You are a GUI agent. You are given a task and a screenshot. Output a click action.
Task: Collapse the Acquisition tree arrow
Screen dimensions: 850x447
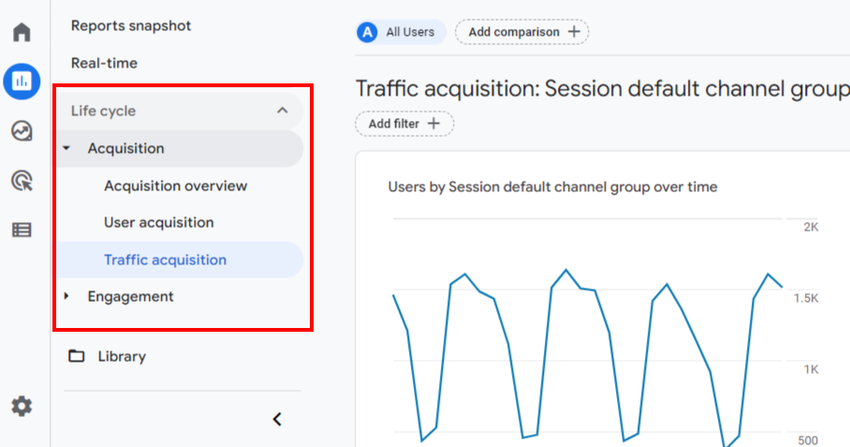(x=67, y=148)
